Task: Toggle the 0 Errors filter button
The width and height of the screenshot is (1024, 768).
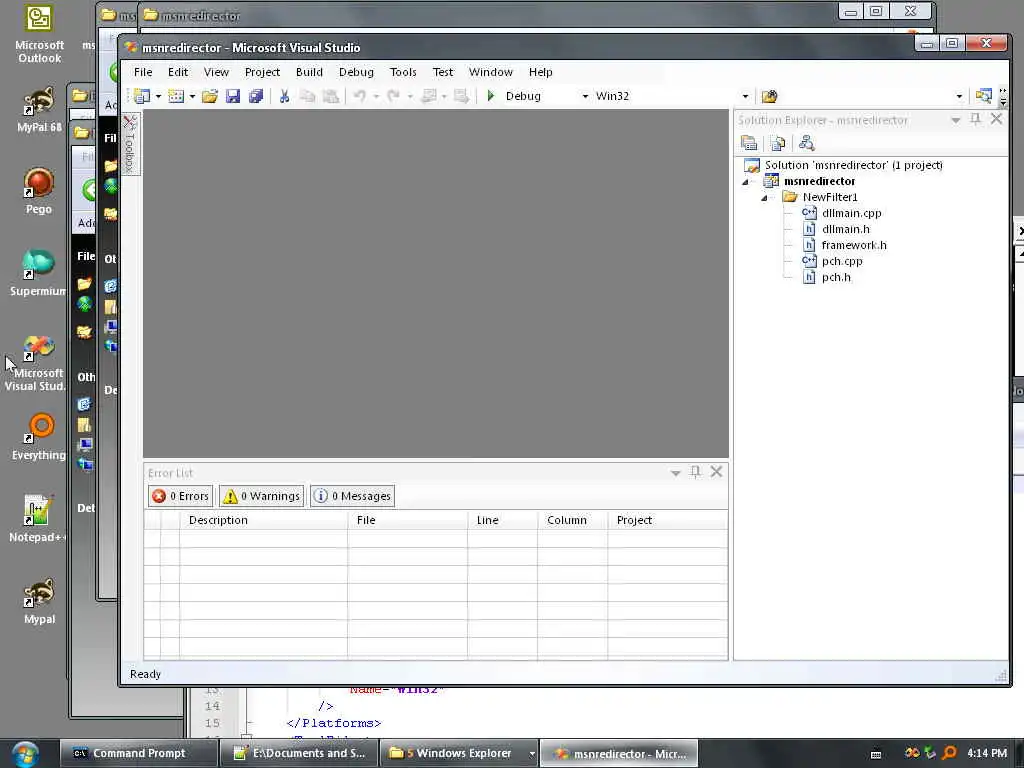Action: tap(180, 496)
